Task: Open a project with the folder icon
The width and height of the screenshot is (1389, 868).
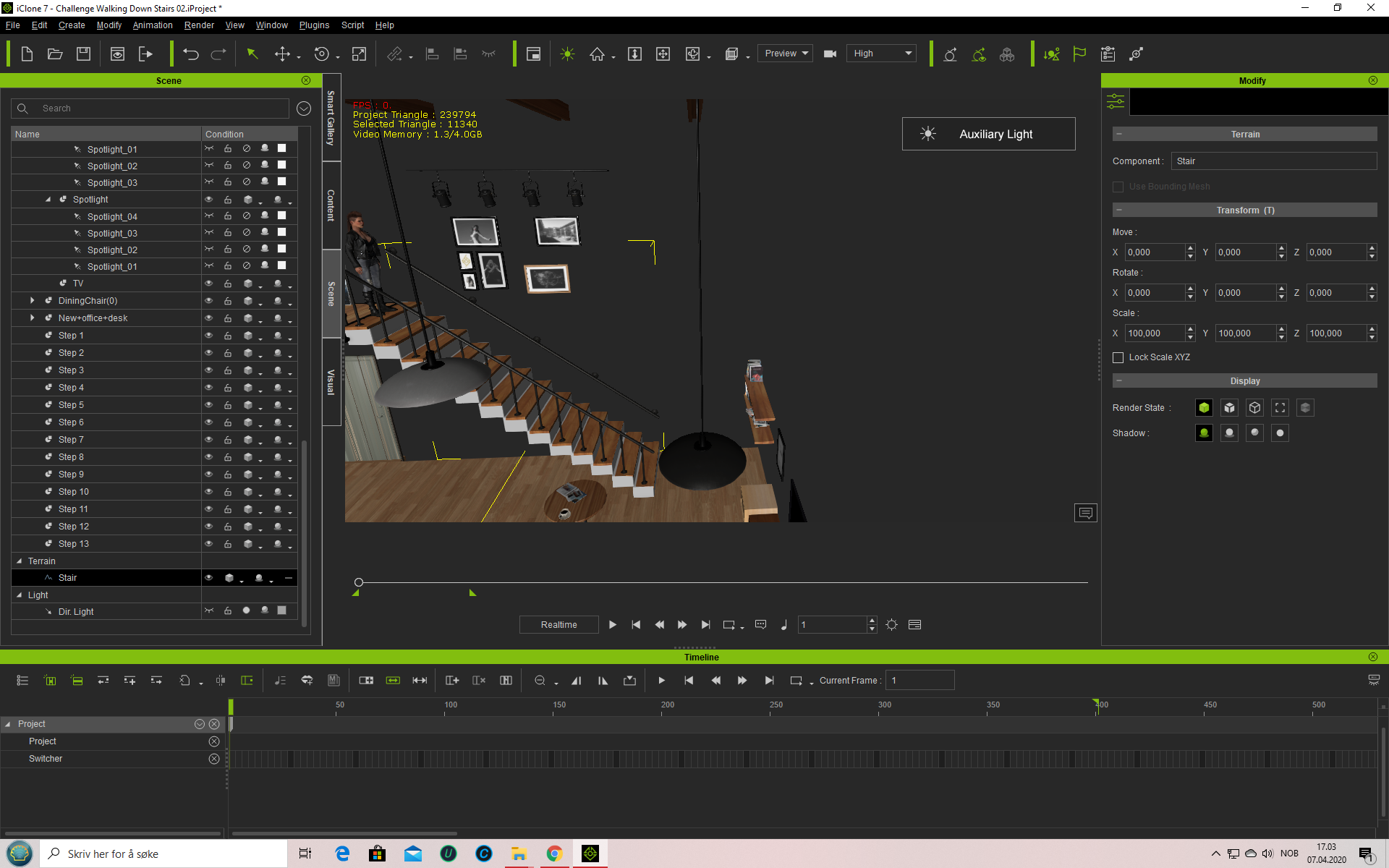Action: [55, 54]
